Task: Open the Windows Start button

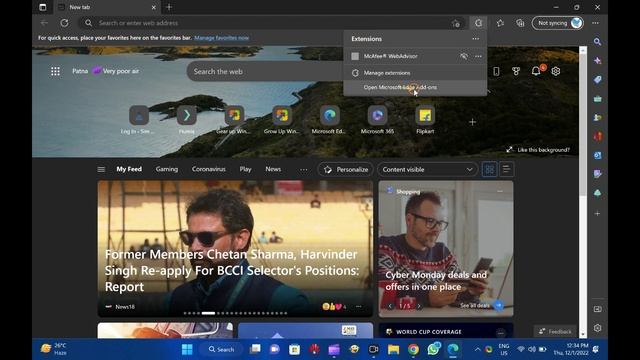Action: pos(187,349)
